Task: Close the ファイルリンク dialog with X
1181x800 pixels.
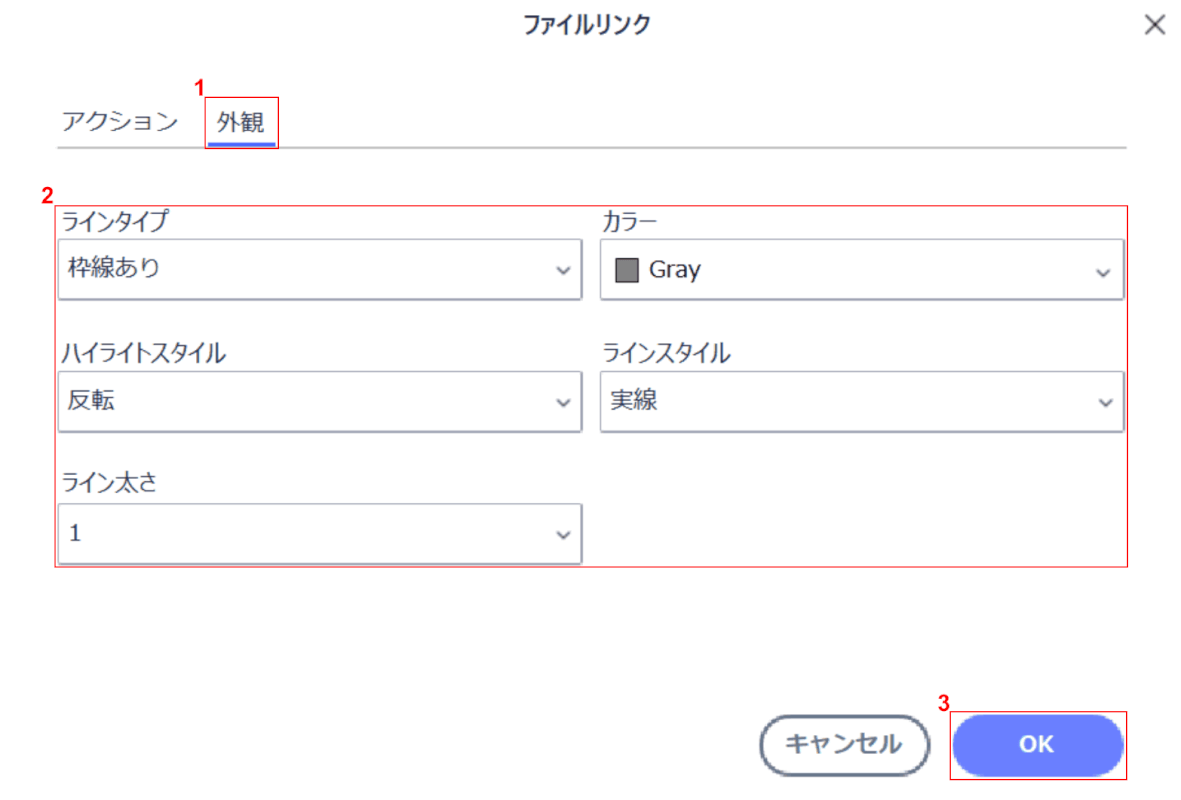Action: [1154, 25]
